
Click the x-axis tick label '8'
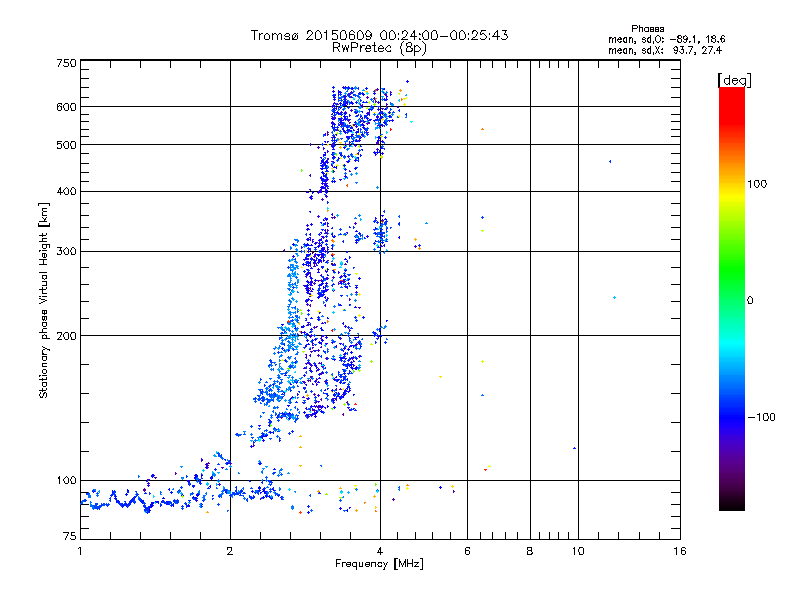[530, 551]
